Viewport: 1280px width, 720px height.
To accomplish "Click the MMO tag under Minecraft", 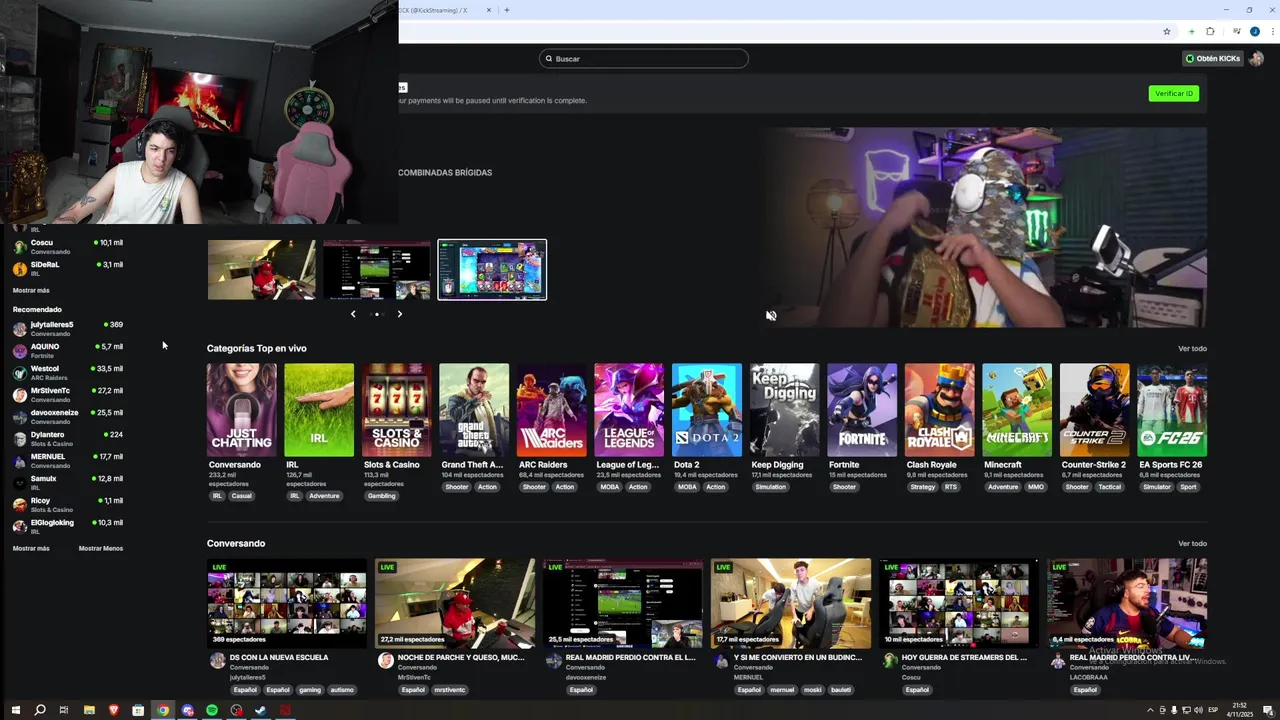I will pyautogui.click(x=1036, y=487).
